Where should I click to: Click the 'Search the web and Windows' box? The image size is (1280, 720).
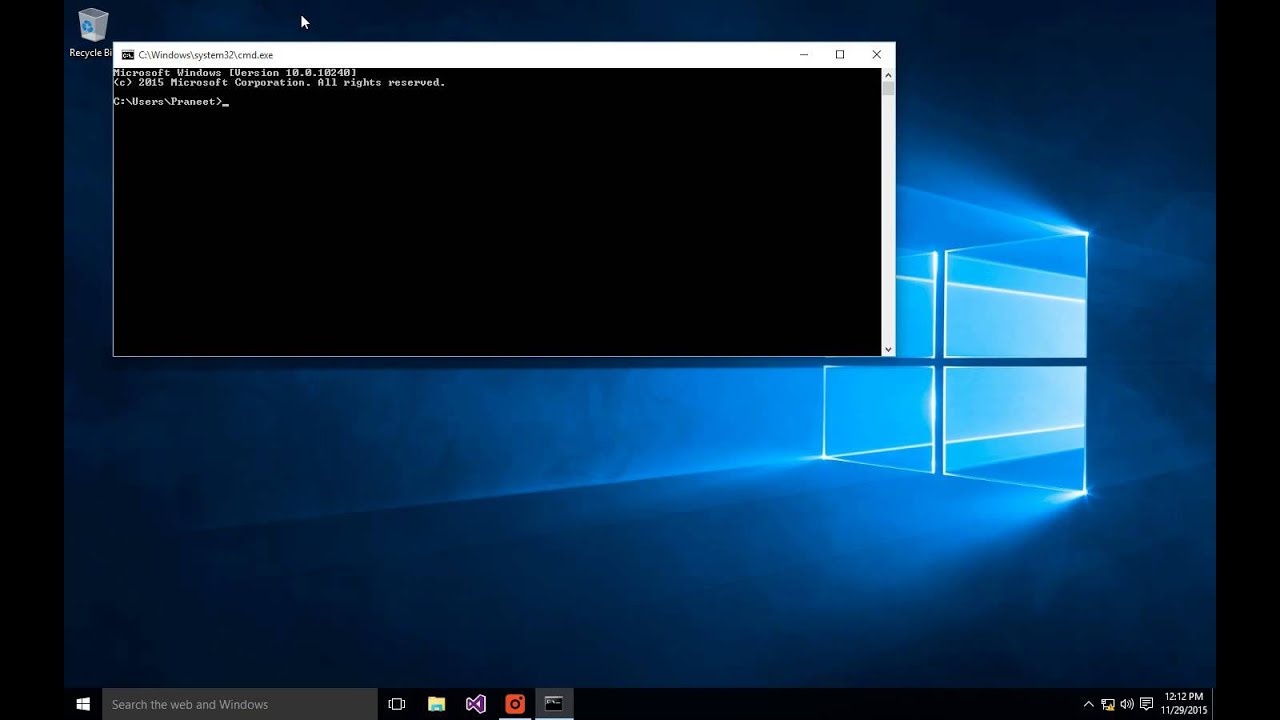pyautogui.click(x=240, y=704)
